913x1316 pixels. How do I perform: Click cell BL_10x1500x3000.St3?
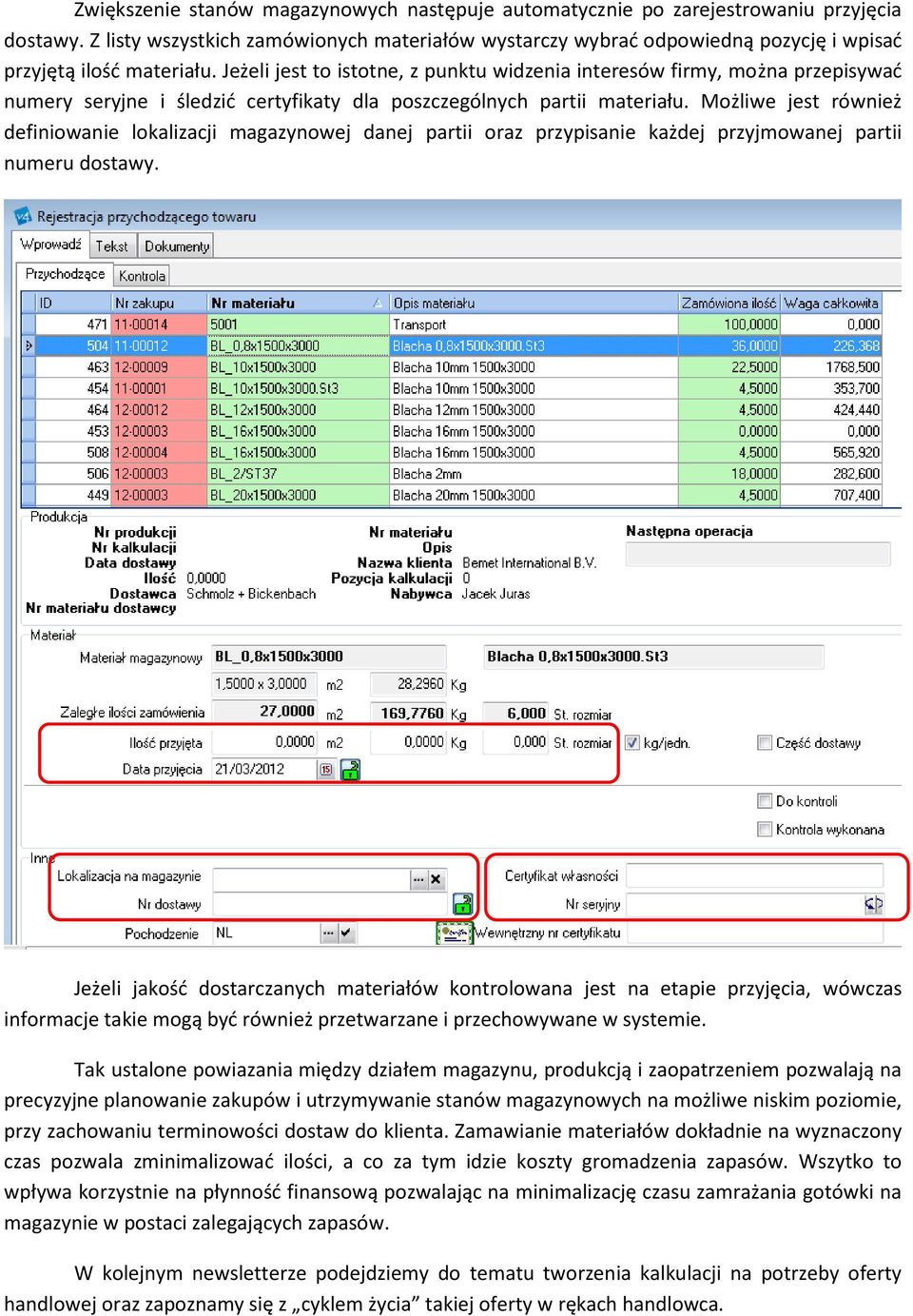pos(298,389)
